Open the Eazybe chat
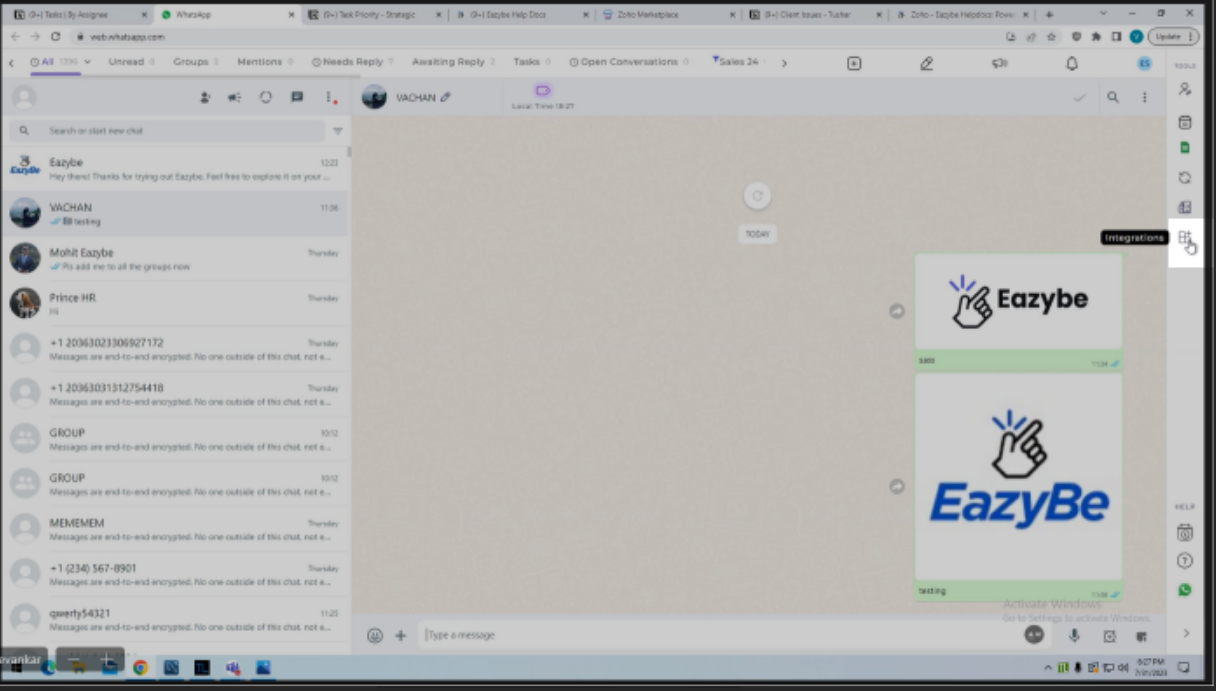This screenshot has width=1216, height=691. tap(175, 168)
